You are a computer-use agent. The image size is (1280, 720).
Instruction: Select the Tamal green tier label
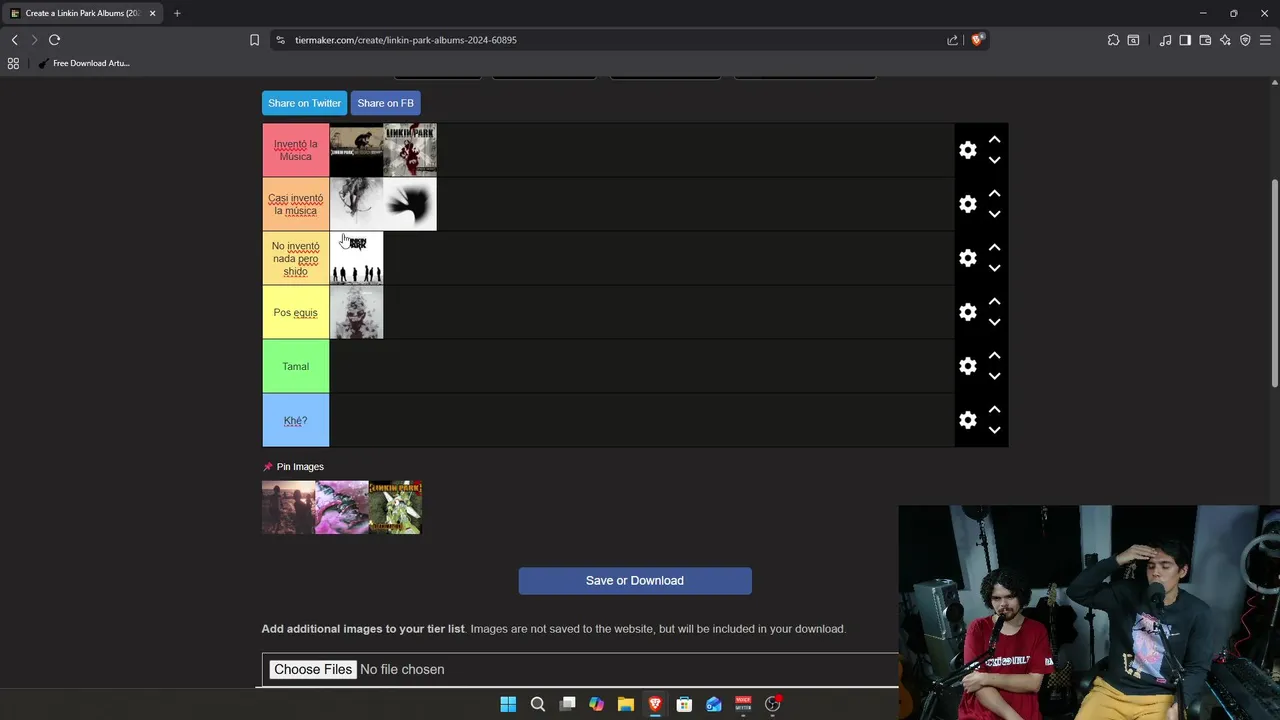pyautogui.click(x=296, y=366)
